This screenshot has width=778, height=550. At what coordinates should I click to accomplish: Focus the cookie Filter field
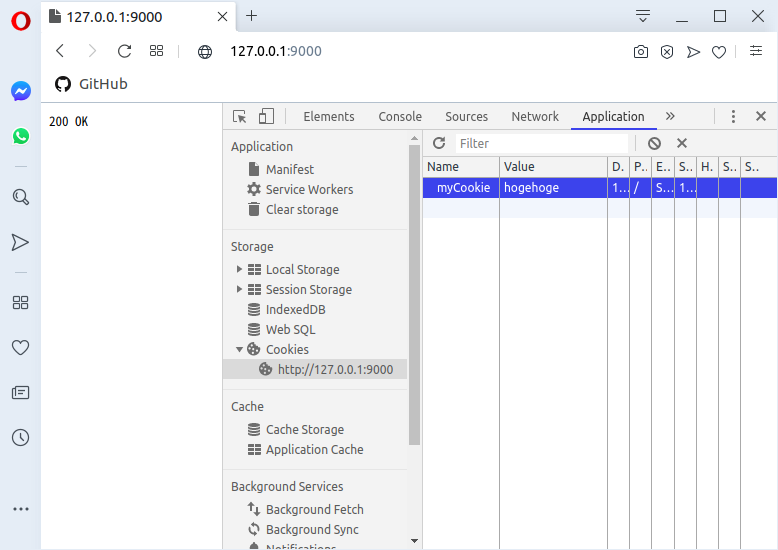click(x=542, y=143)
